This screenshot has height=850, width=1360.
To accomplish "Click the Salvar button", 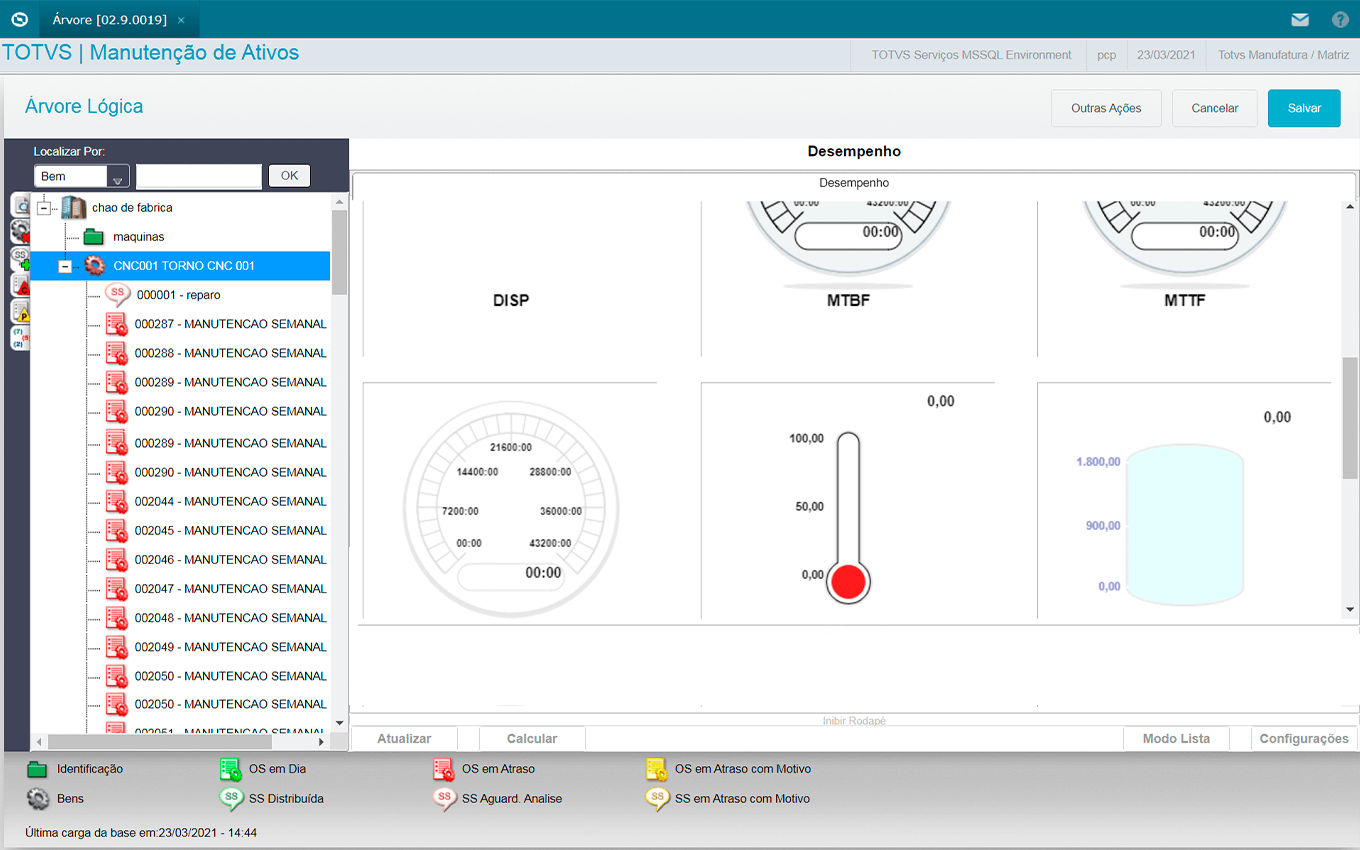I will [1304, 108].
